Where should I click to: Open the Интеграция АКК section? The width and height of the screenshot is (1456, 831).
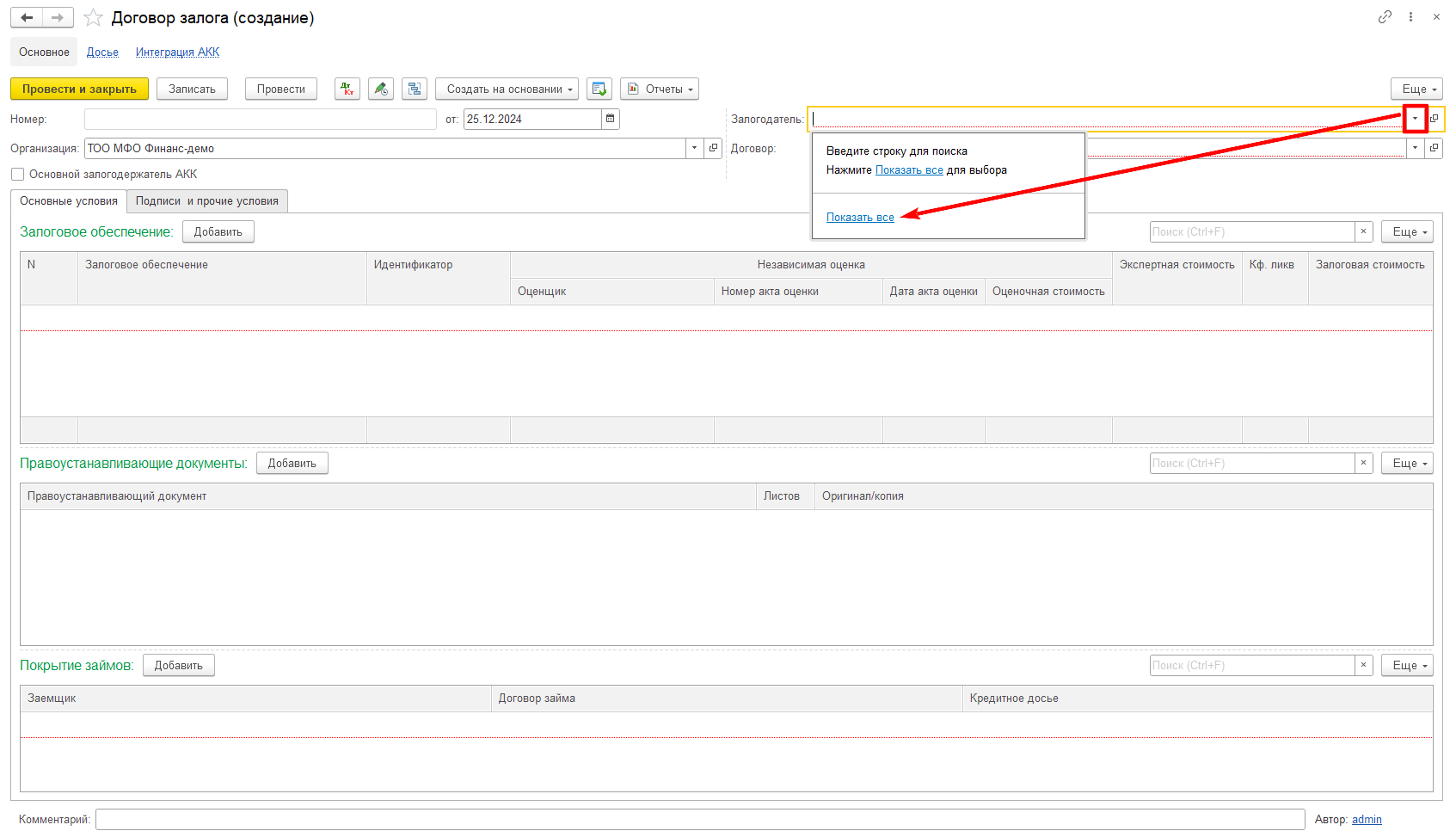point(177,52)
